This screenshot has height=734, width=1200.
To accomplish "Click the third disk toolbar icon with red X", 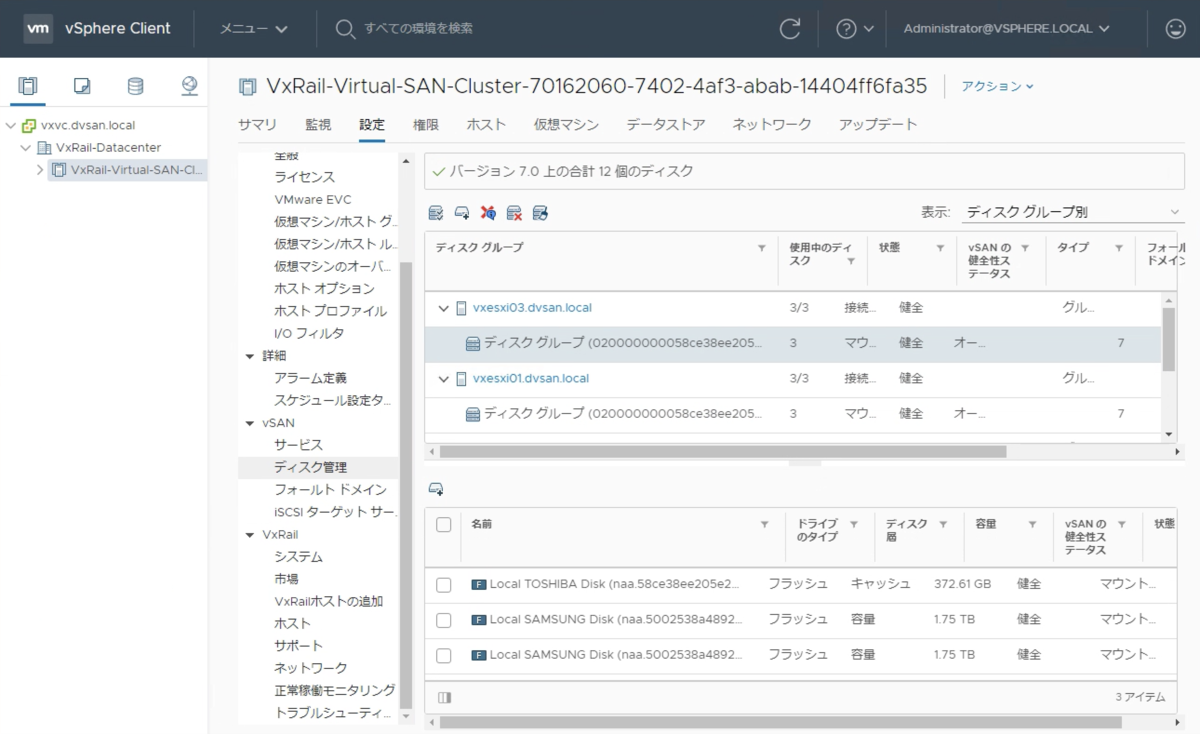I will coord(488,213).
